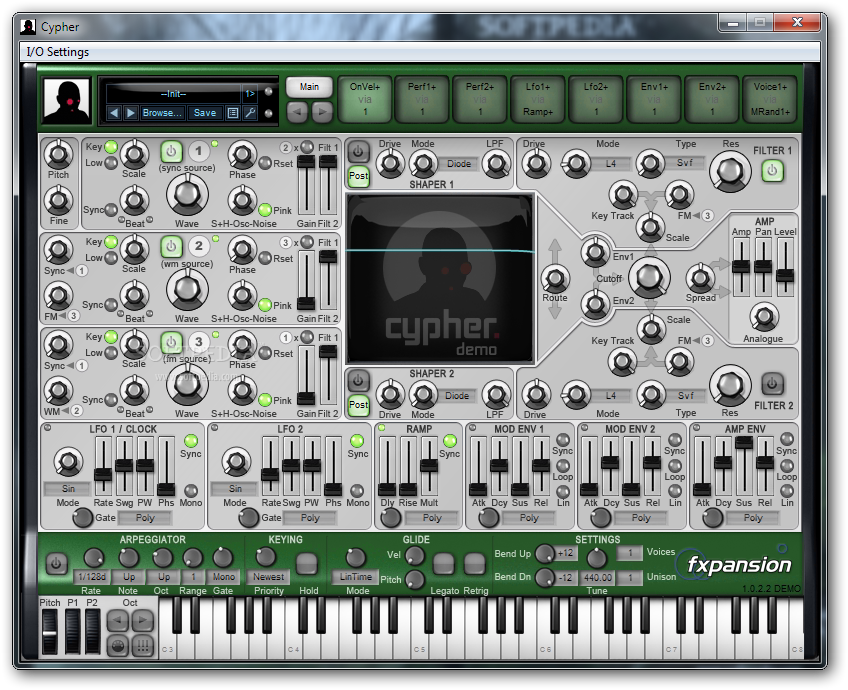848x690 pixels.
Task: Toggle Oscillator 3 power button
Action: click(171, 342)
